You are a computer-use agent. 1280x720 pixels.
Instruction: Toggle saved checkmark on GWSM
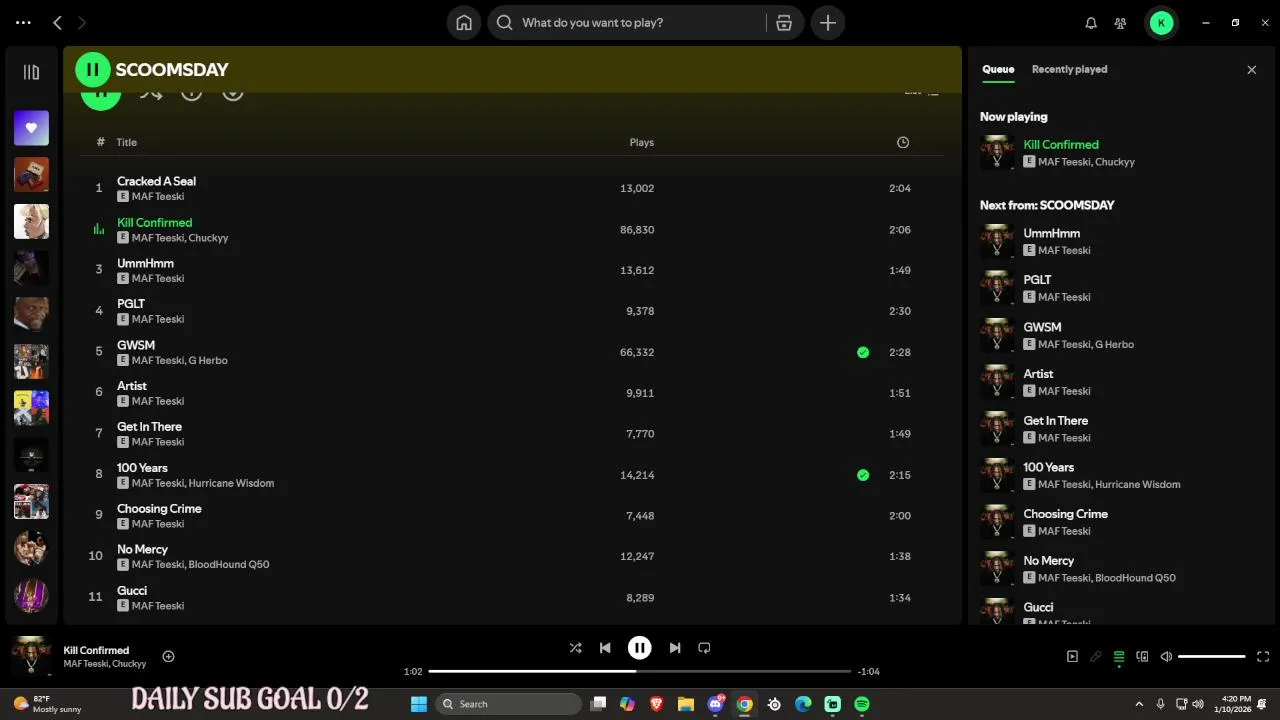click(x=863, y=352)
